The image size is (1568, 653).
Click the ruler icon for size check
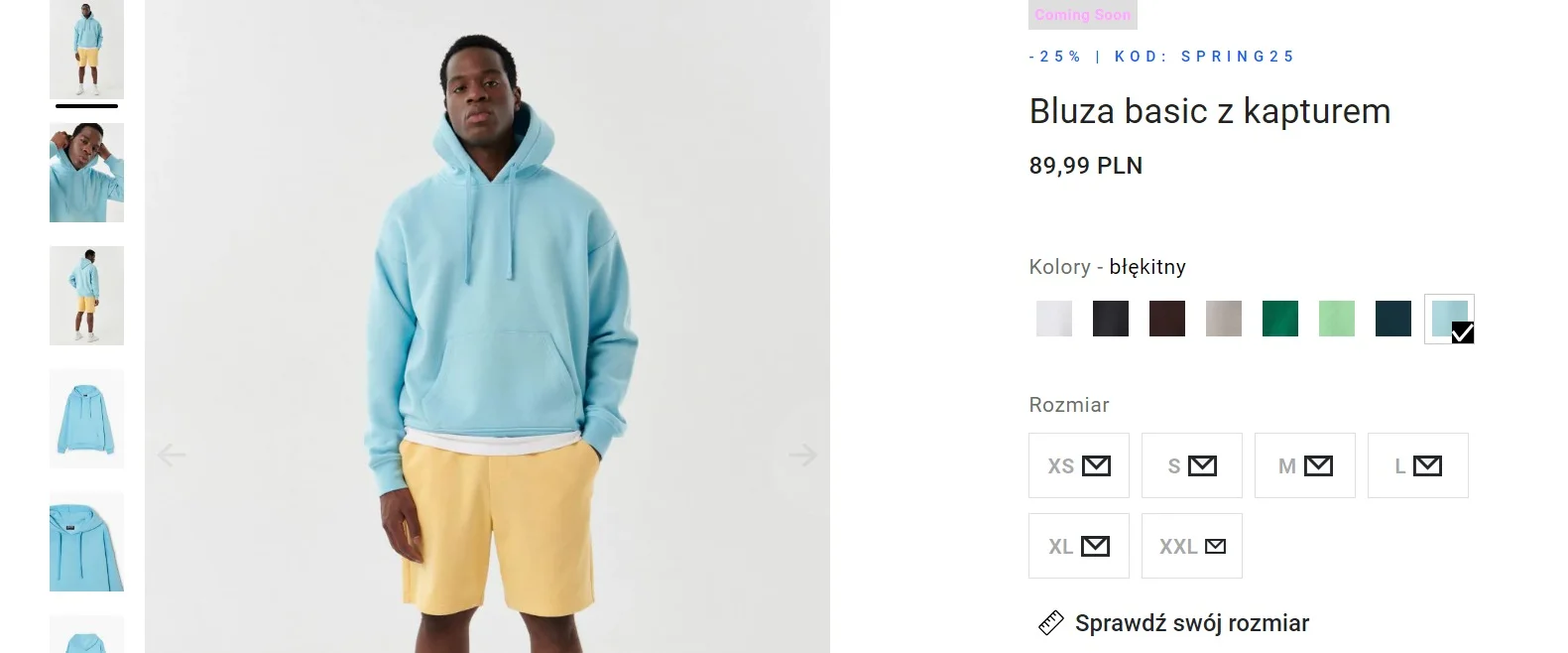point(1050,623)
